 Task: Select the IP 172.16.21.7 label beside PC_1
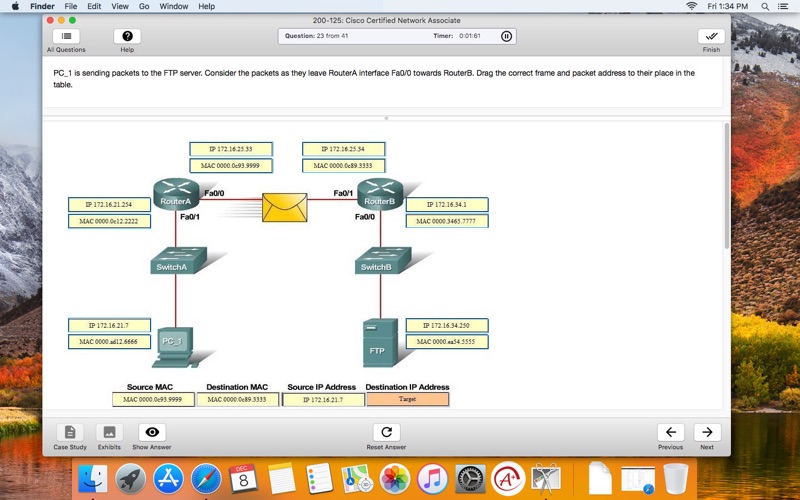tap(109, 325)
